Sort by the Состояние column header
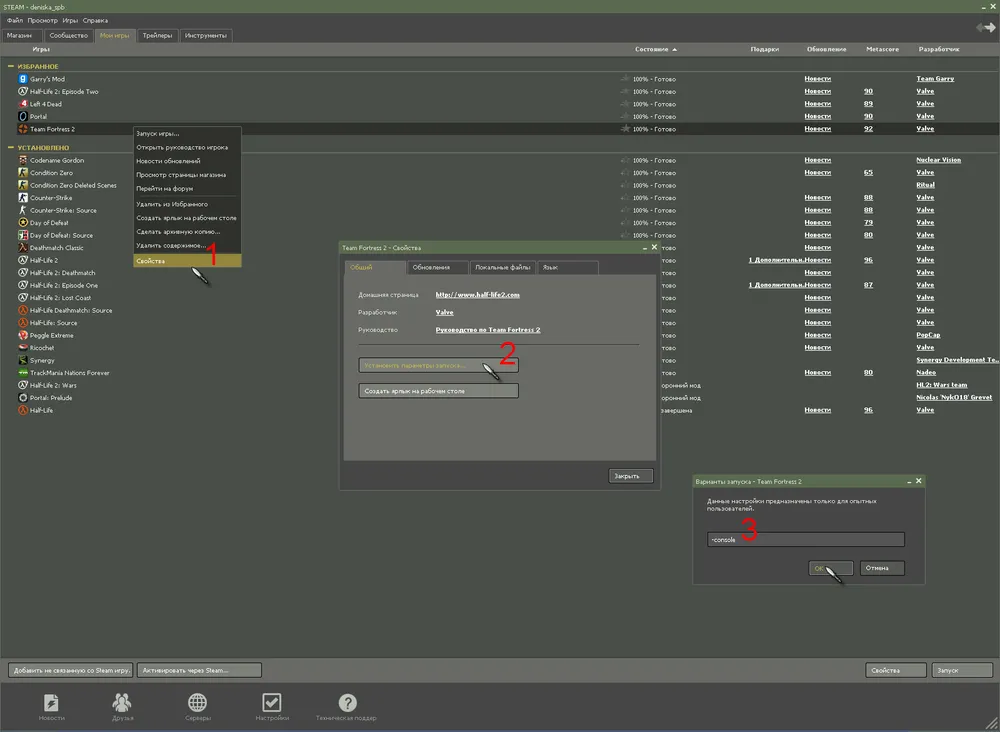 point(655,49)
